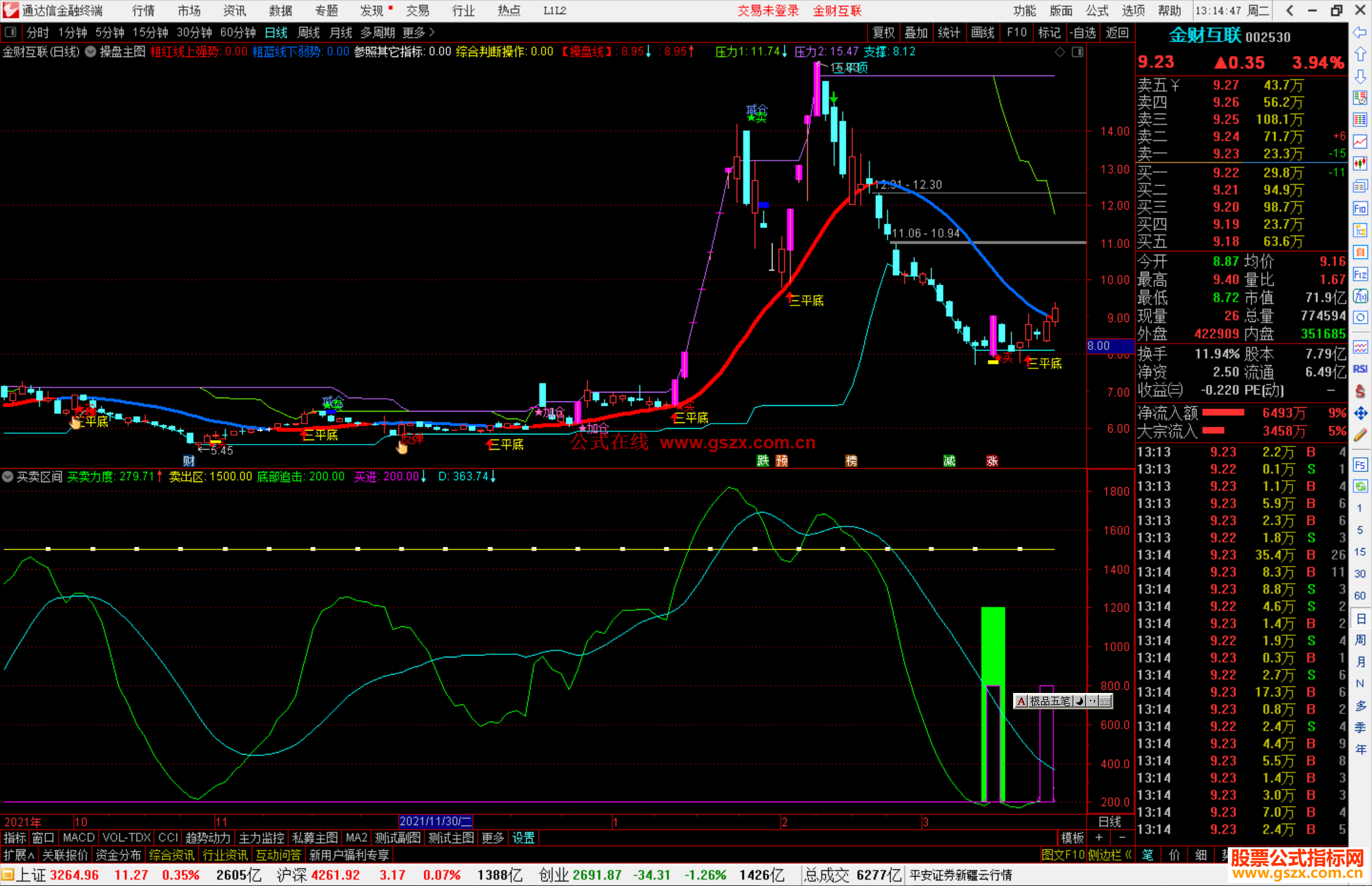1372x886 pixels.
Task: Click the 设置 button on indicator tab bar
Action: click(x=523, y=838)
